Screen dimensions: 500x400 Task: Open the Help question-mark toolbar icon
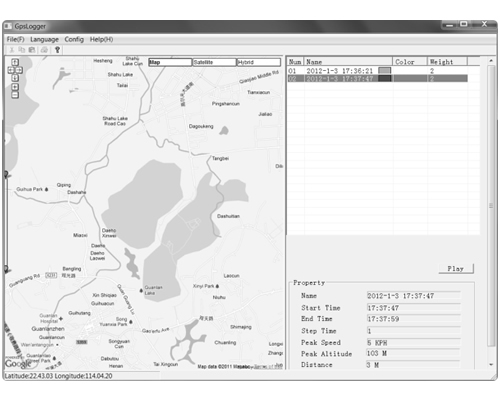pyautogui.click(x=57, y=50)
